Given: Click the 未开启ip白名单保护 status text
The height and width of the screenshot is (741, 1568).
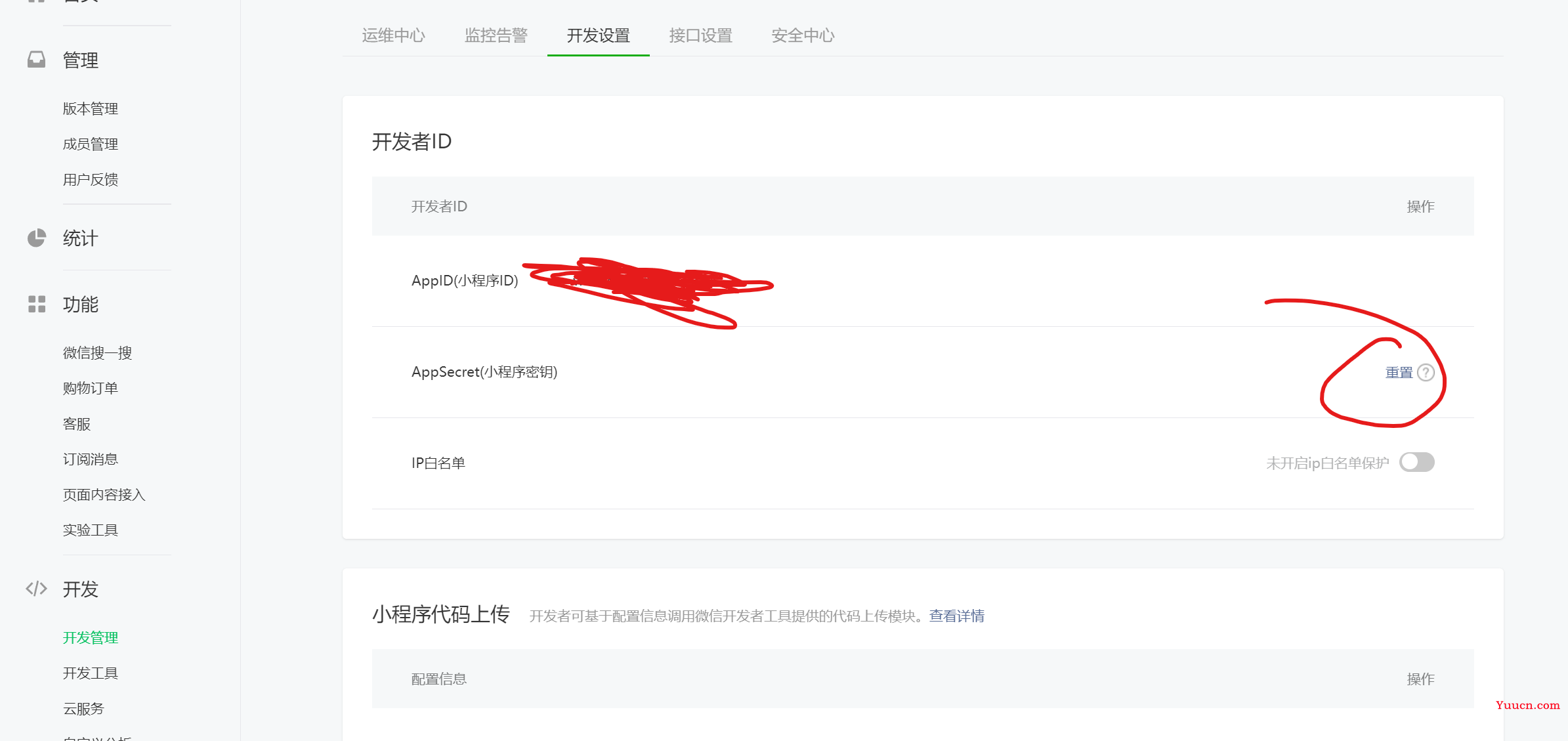Looking at the screenshot, I should click(x=1328, y=463).
